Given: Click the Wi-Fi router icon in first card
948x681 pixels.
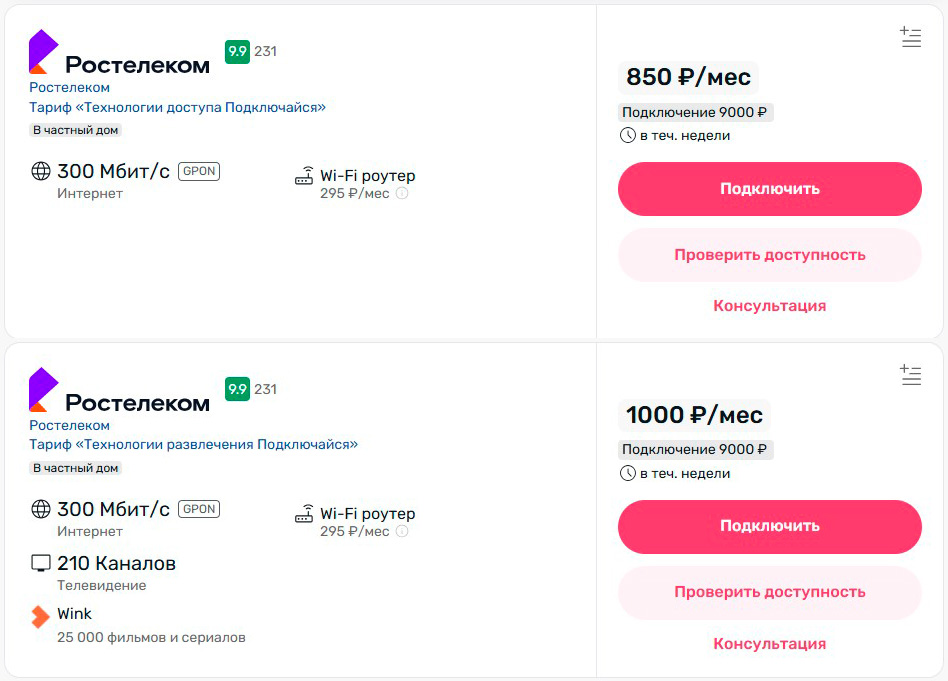Looking at the screenshot, I should pyautogui.click(x=304, y=177).
